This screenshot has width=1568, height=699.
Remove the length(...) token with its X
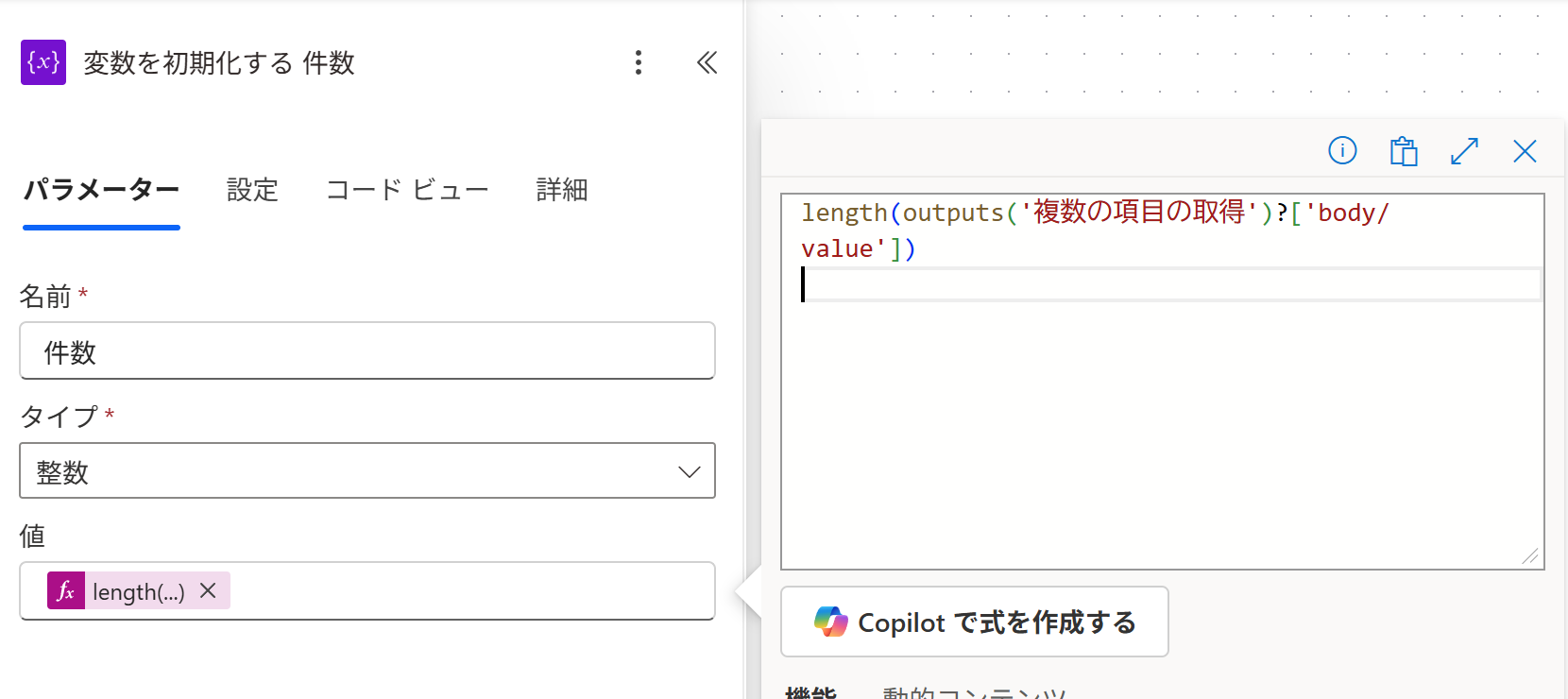[209, 590]
